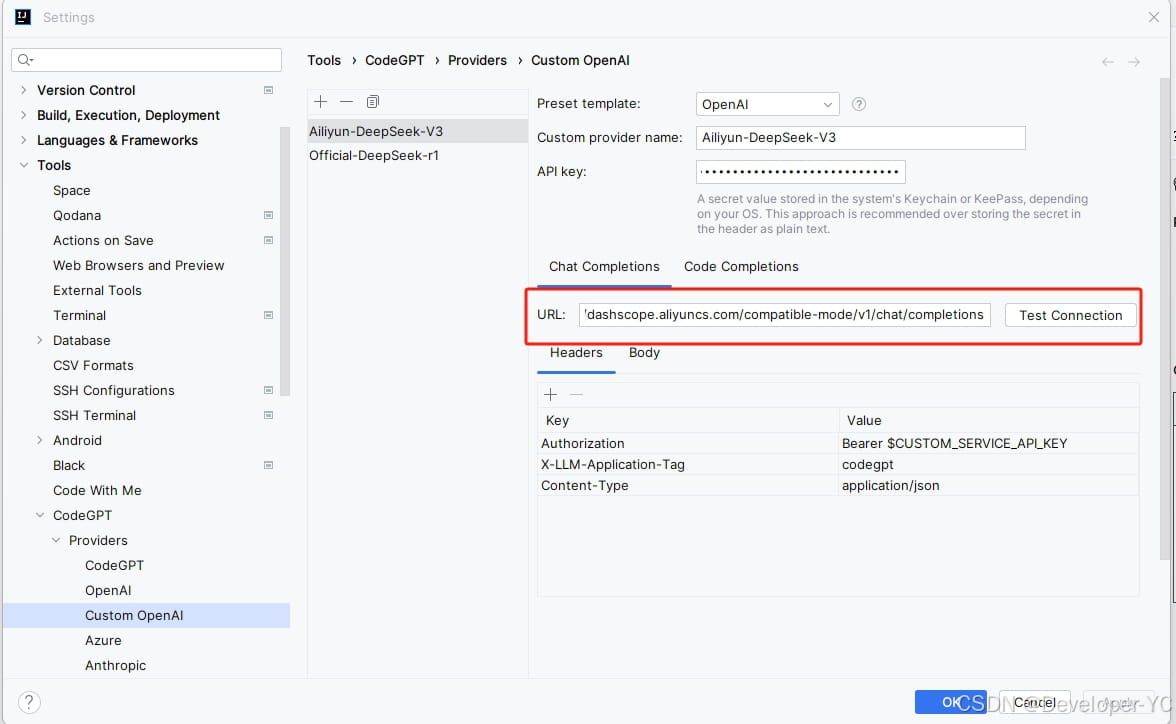Select Ailiyun-DeepSeek-V3 in provider list

[417, 131]
